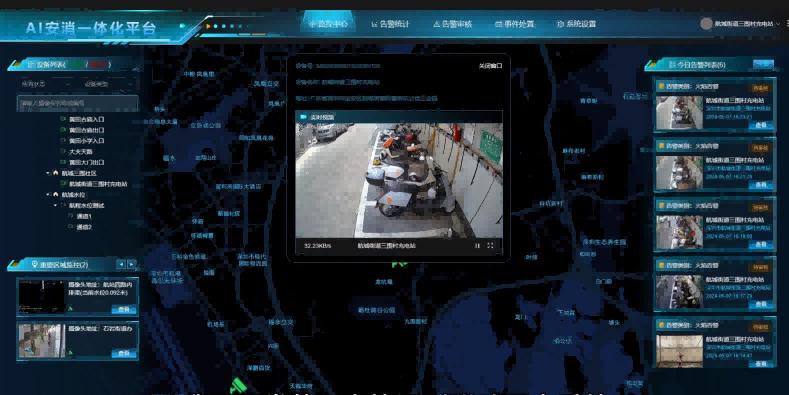The height and width of the screenshot is (395, 789).
Task: Open the third alarm card thumbnail
Action: coord(679,232)
